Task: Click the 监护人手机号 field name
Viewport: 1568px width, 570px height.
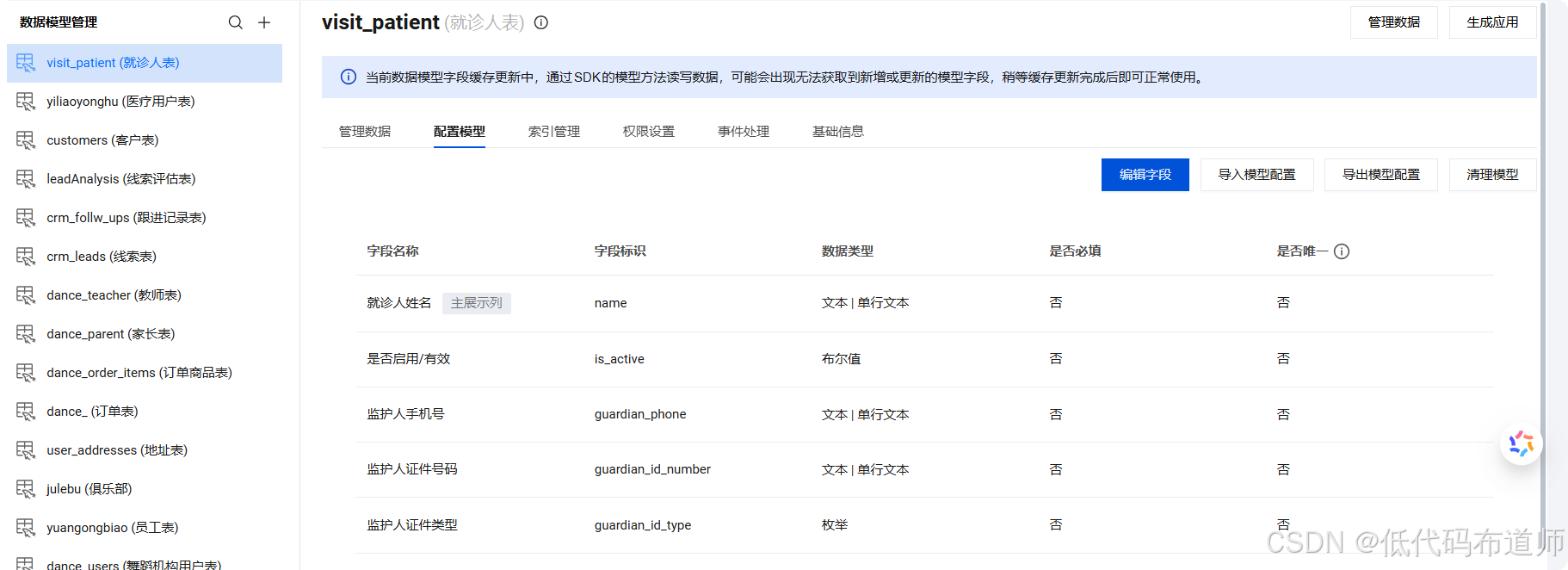Action: 406,414
